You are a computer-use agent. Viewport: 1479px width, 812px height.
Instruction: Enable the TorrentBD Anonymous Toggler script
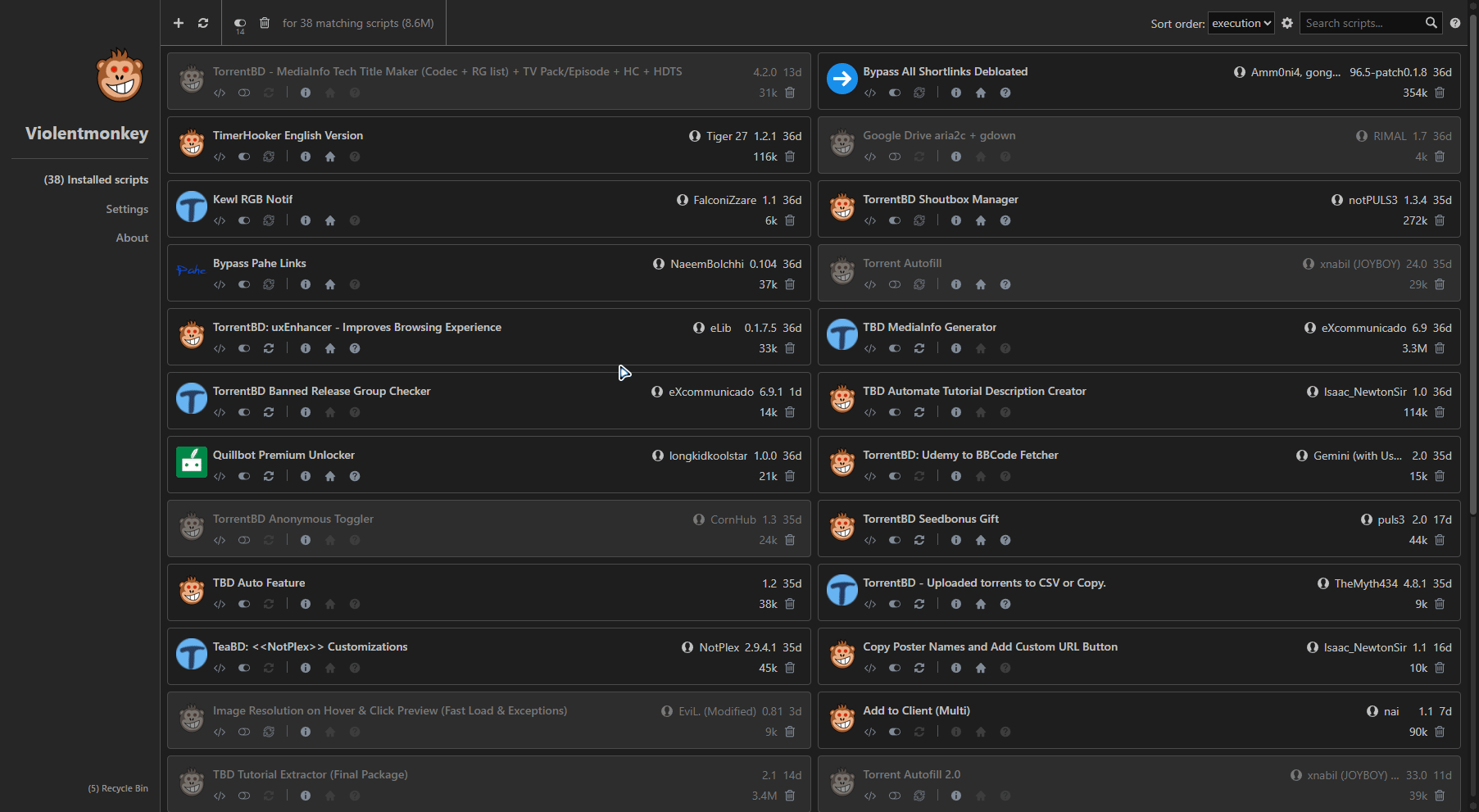point(244,540)
